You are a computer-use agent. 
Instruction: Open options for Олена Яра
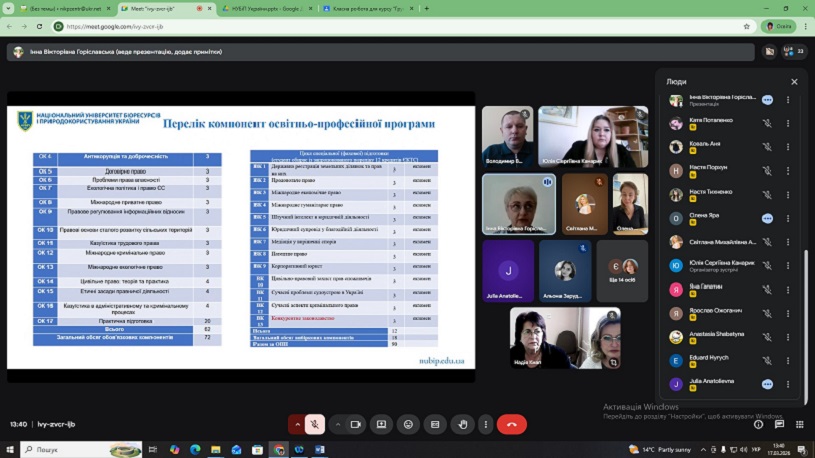pos(788,218)
